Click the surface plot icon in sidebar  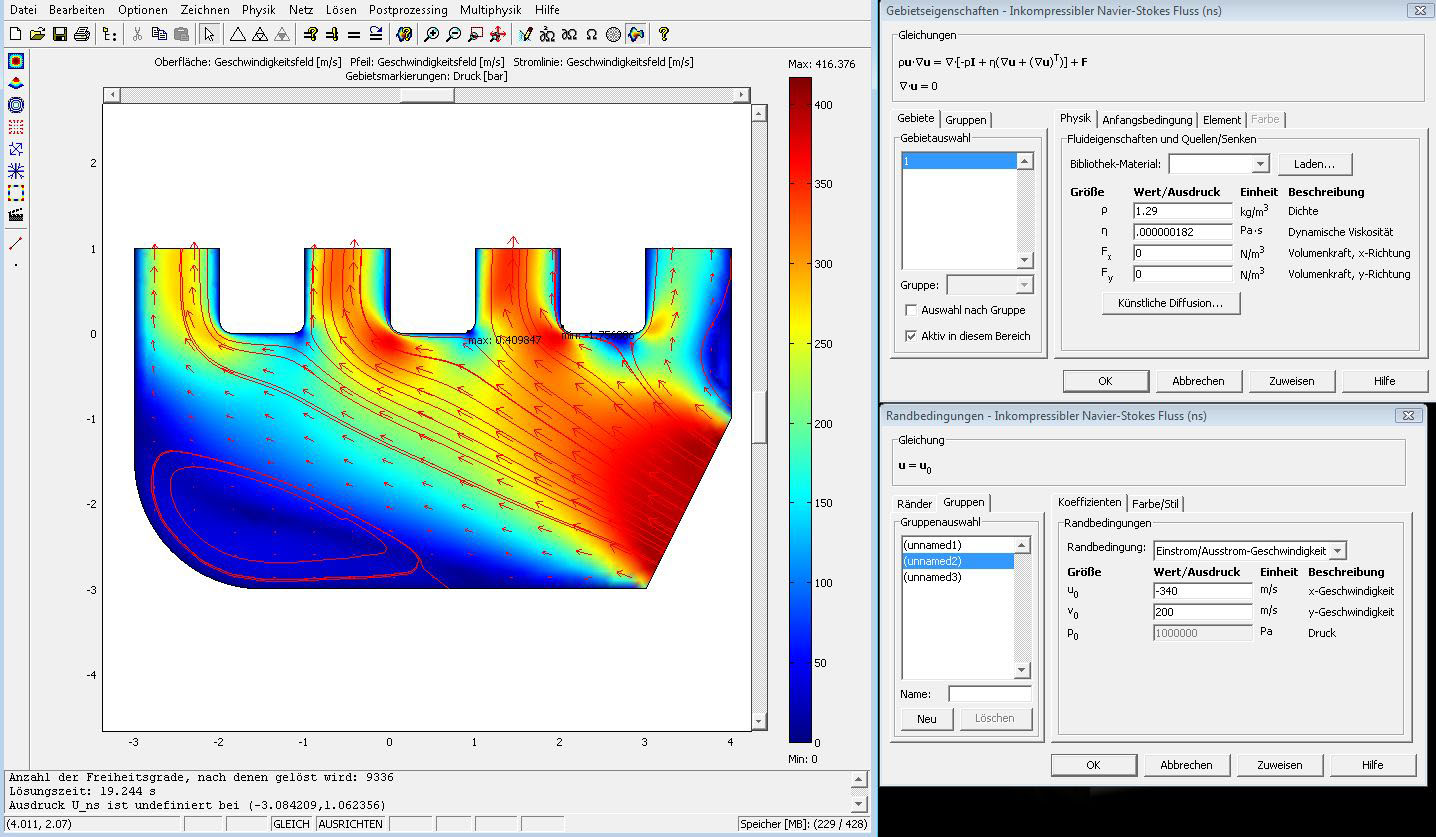tap(16, 61)
